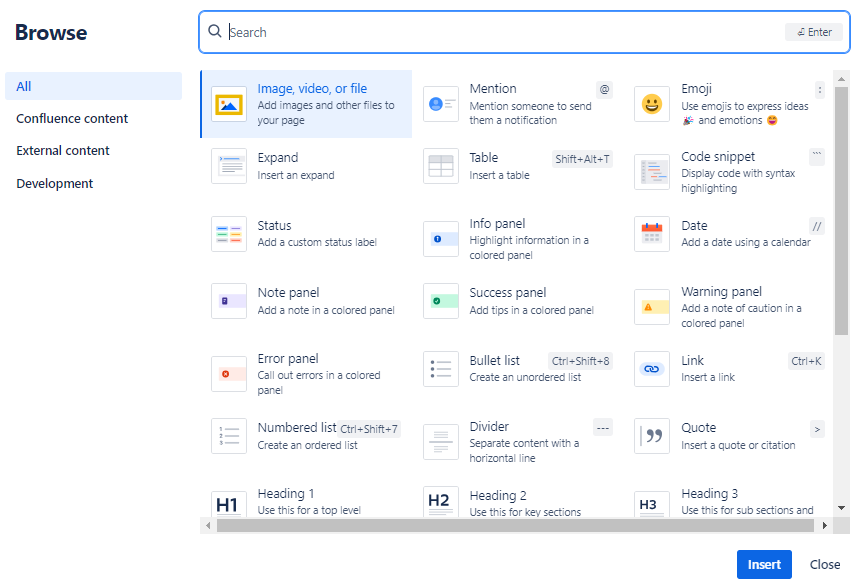Click the scroll left arrow

[208, 525]
